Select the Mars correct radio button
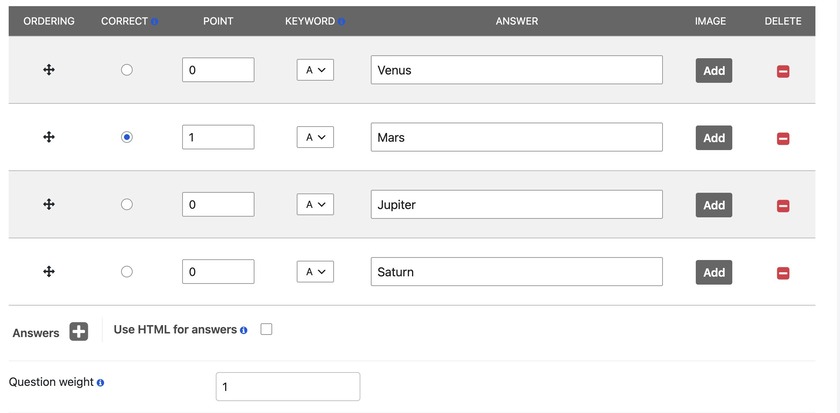840x413 pixels. (x=126, y=137)
